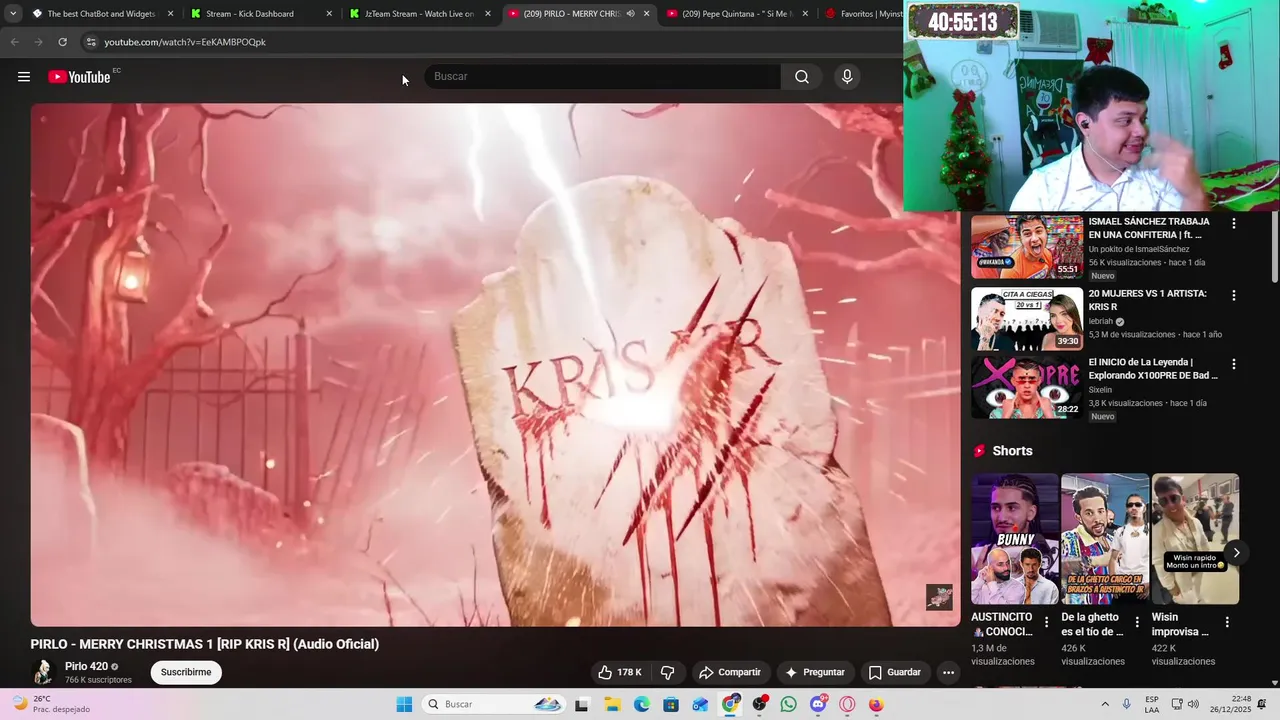This screenshot has height=720, width=1280.
Task: Click the YouTube Buscar search field
Action: pyautogui.click(x=603, y=77)
